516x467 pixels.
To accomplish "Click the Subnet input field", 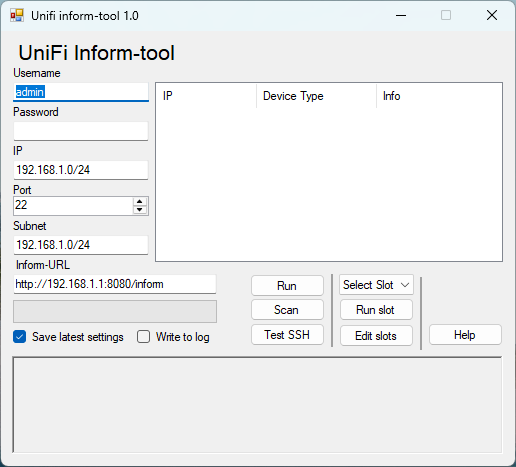I will coord(81,245).
